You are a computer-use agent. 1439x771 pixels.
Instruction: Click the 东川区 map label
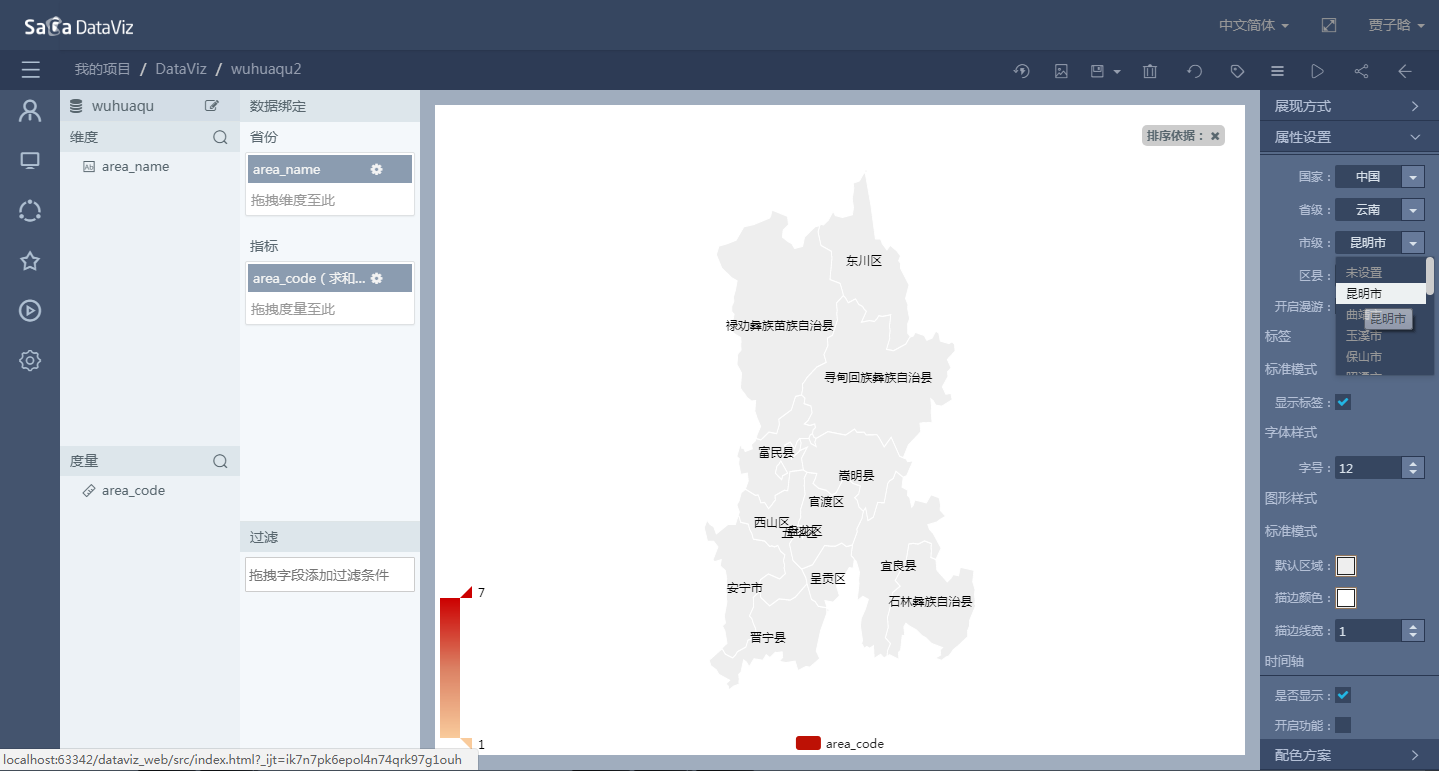(864, 260)
